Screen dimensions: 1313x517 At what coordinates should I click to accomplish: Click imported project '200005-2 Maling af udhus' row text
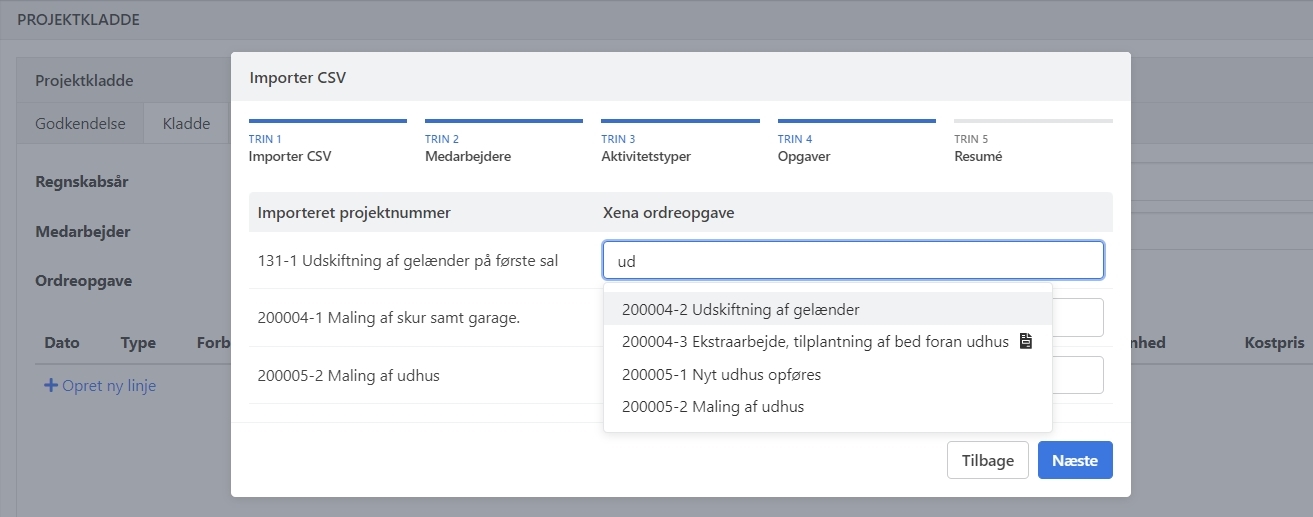tap(348, 375)
